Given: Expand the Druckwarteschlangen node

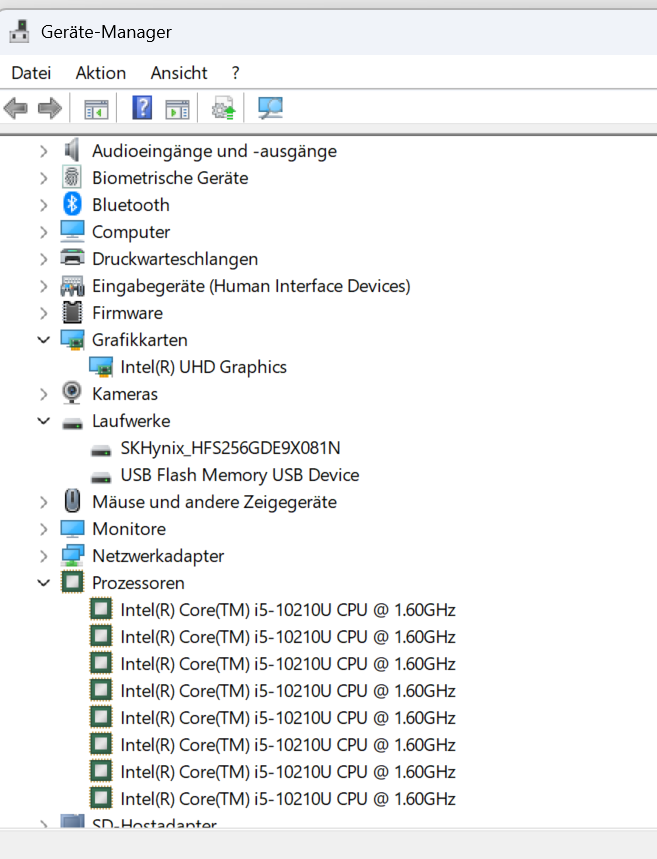Looking at the screenshot, I should point(43,259).
